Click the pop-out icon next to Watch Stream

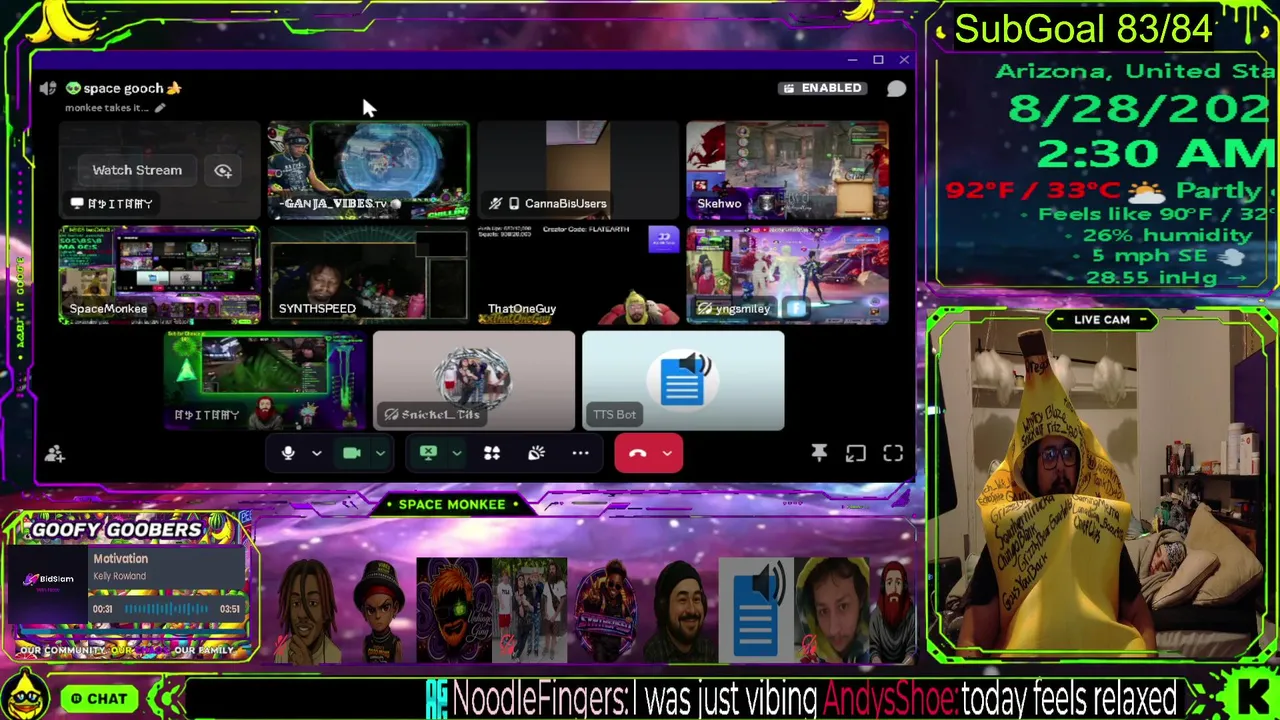(223, 170)
